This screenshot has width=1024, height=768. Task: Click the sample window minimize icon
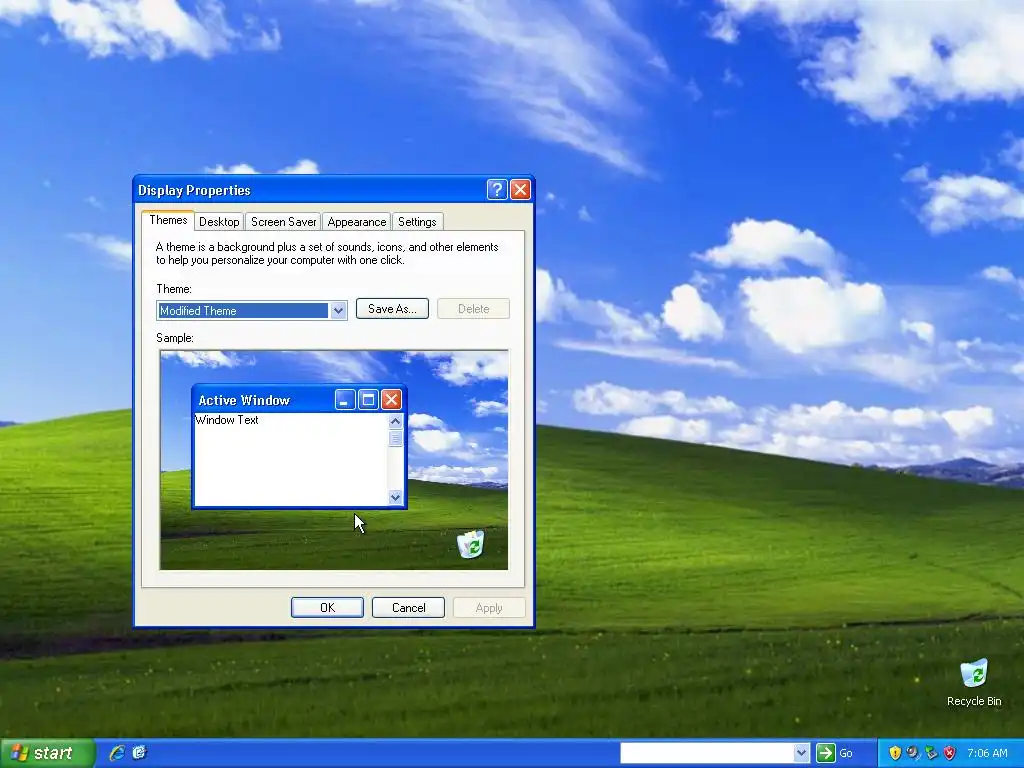pyautogui.click(x=345, y=400)
